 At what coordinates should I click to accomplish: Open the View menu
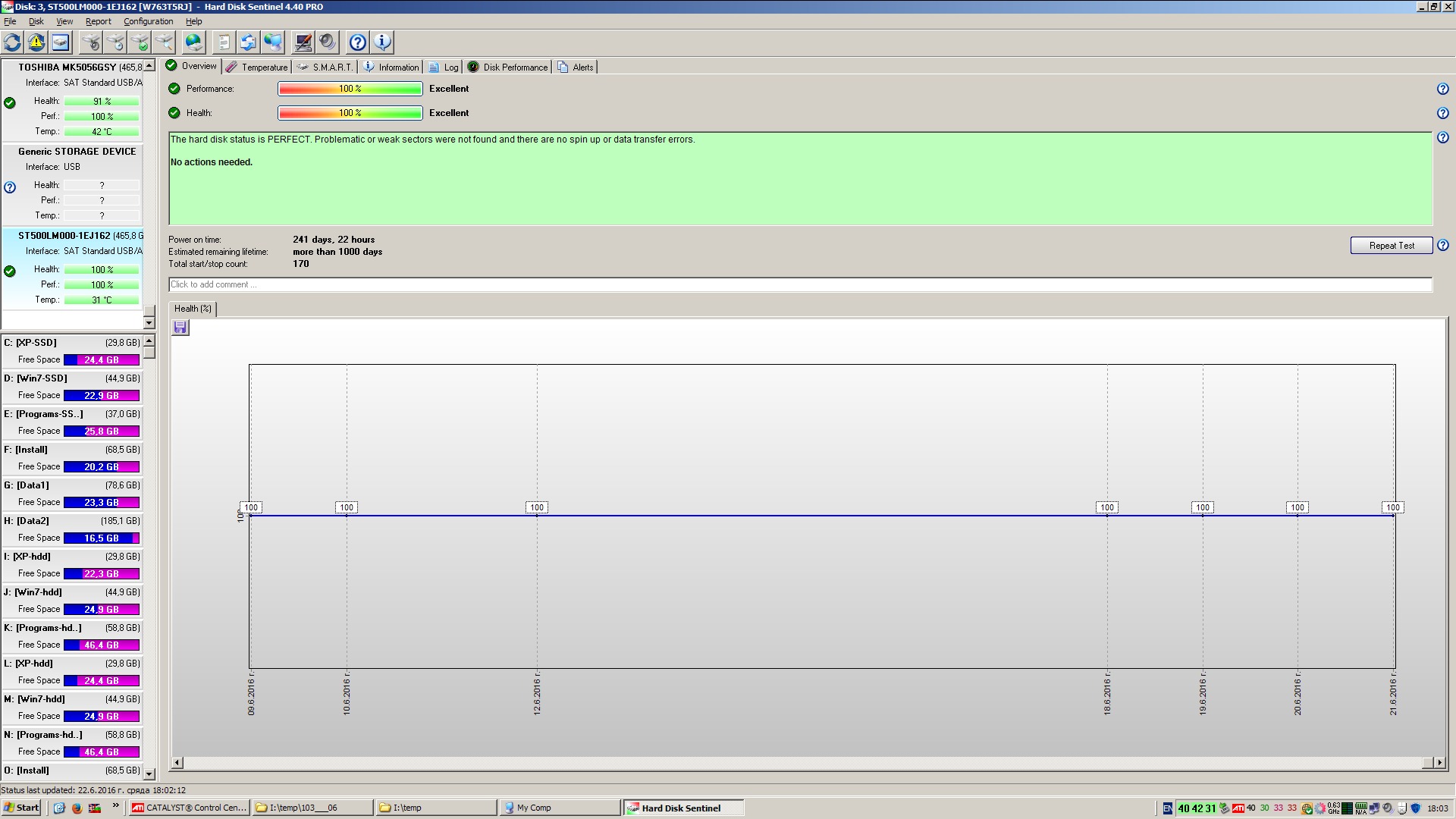(x=64, y=21)
